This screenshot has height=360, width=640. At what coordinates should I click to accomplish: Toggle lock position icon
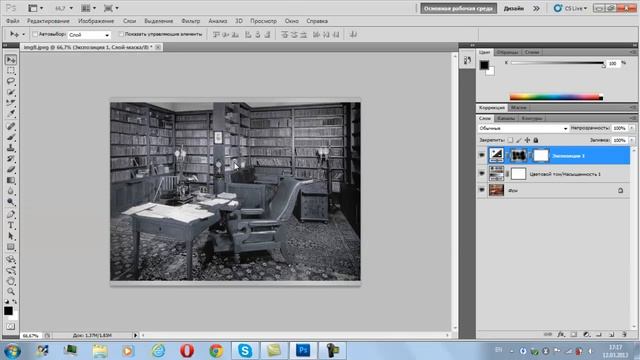527,140
